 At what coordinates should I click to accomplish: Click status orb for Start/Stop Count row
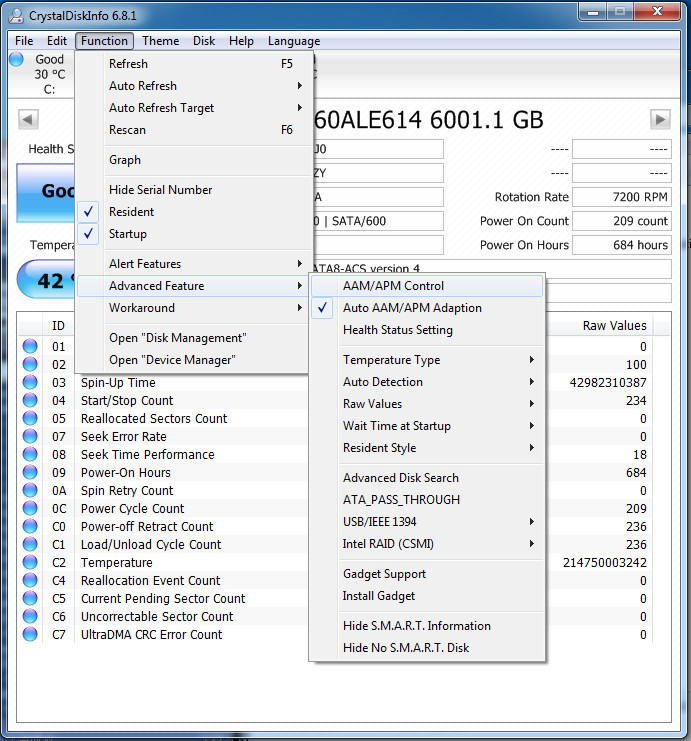[x=30, y=400]
